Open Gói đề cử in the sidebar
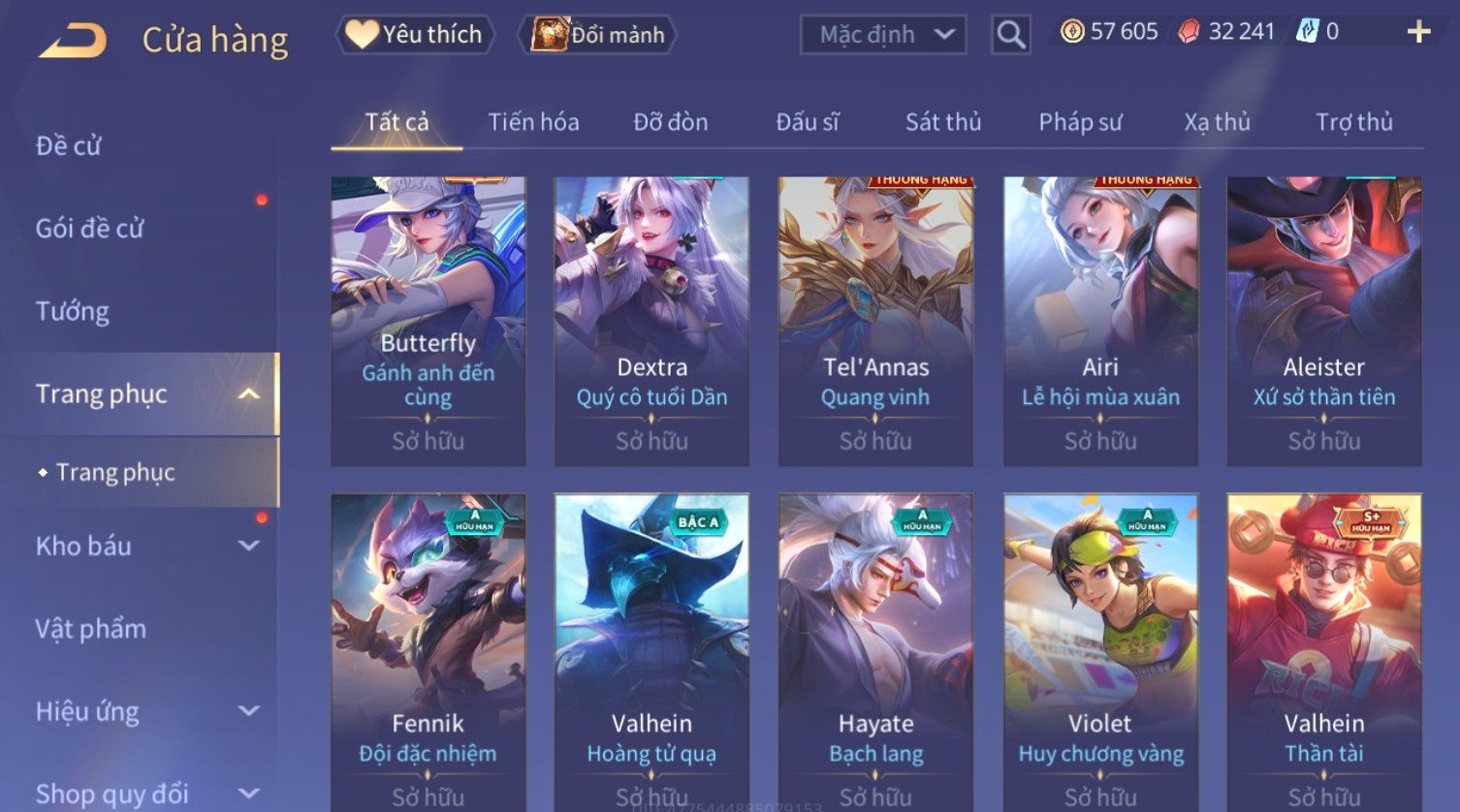Screen dimensions: 1460x812 click(89, 229)
